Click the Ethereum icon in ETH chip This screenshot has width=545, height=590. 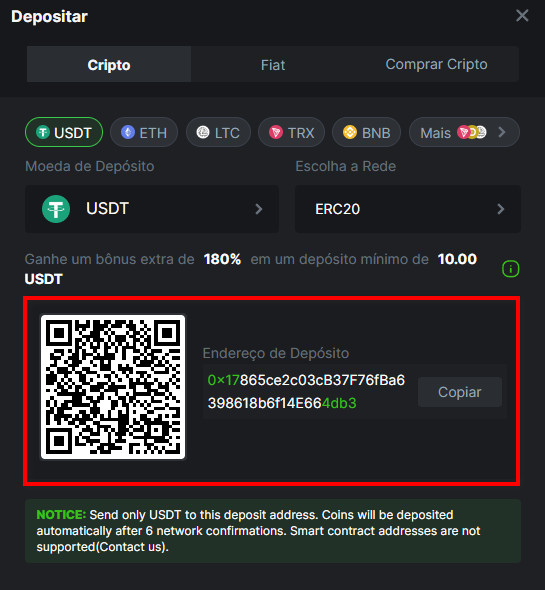(x=128, y=132)
